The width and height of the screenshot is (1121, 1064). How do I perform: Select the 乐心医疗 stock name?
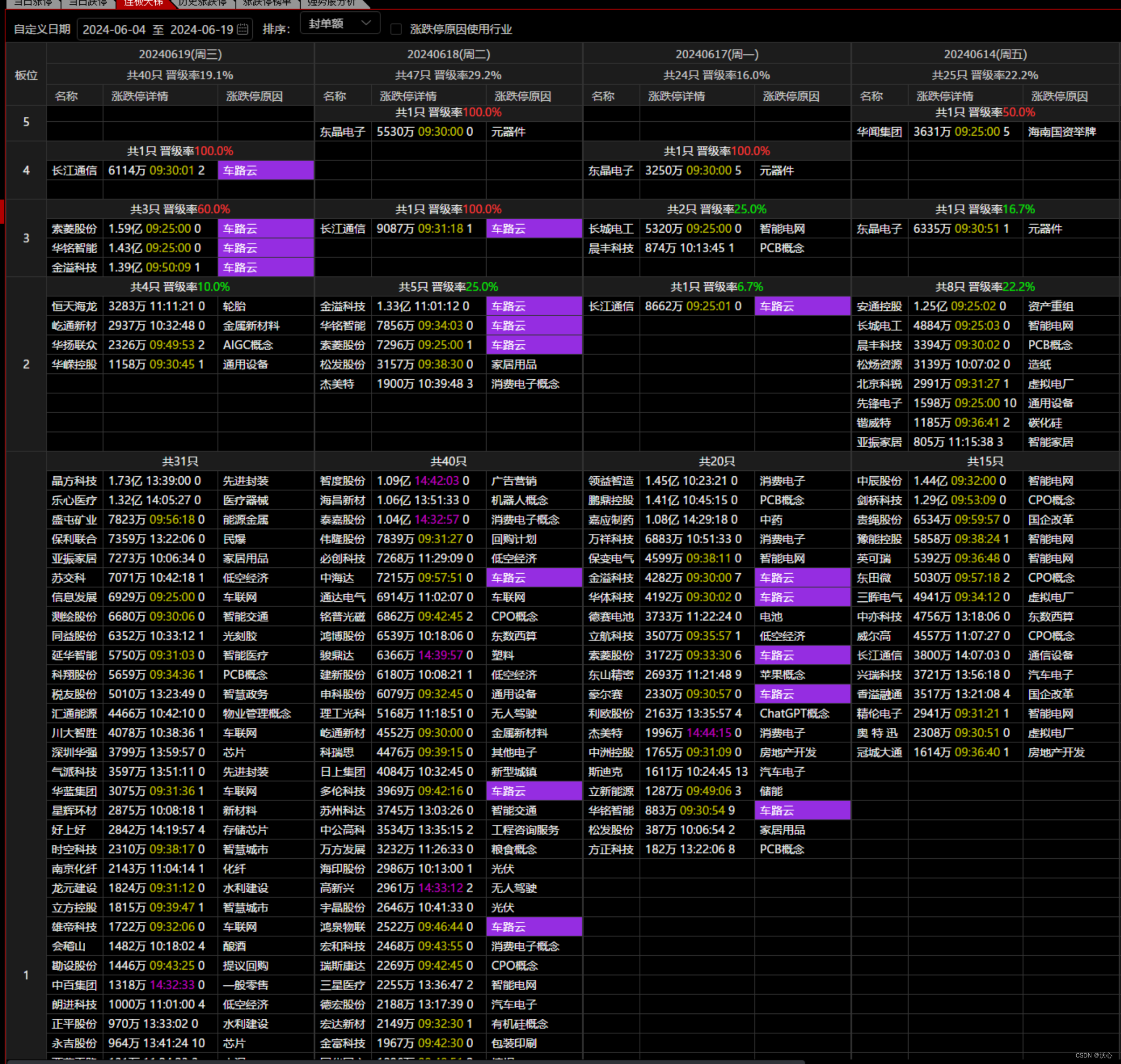(x=74, y=500)
